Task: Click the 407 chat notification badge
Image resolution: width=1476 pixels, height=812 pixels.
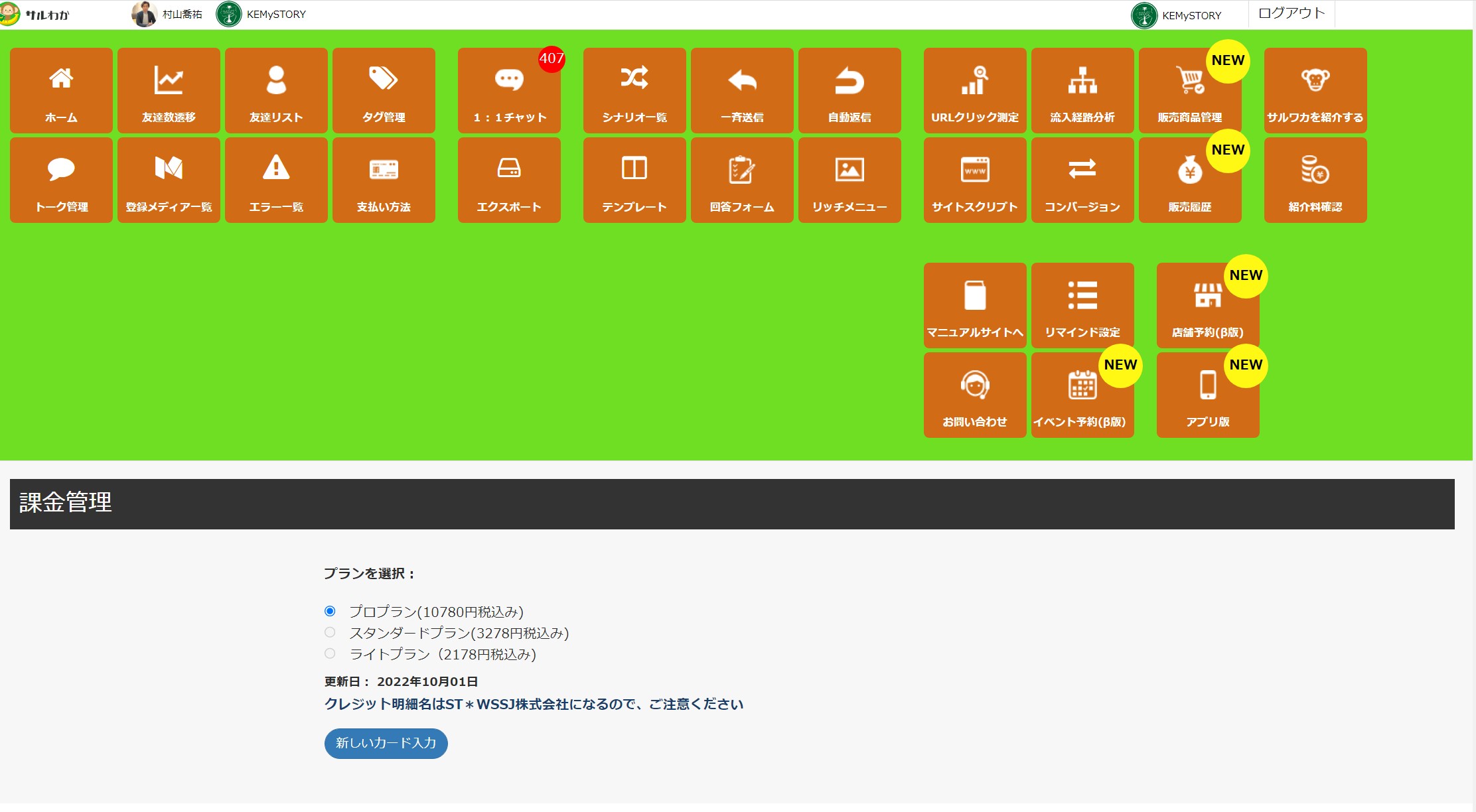Action: click(552, 58)
